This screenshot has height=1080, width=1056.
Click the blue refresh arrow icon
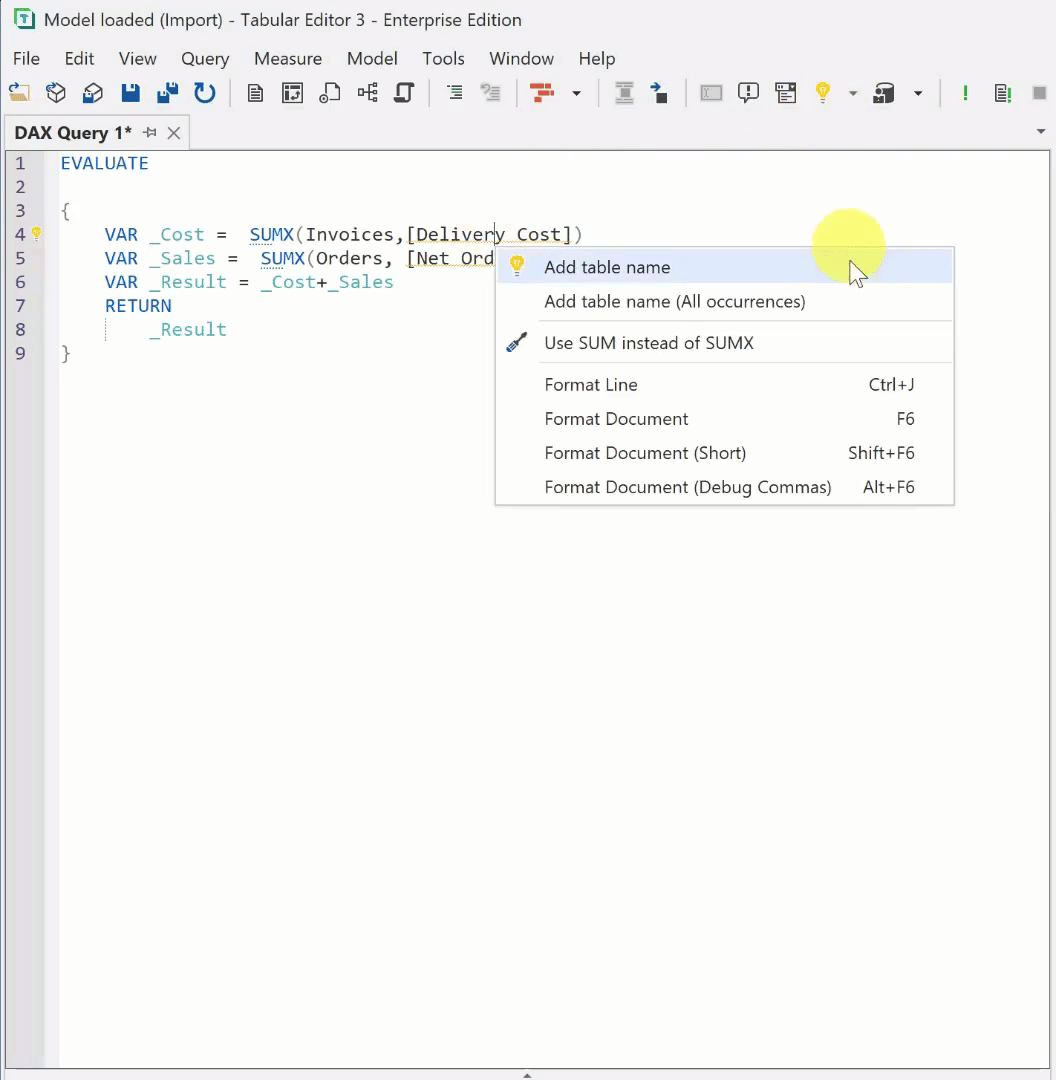coord(205,92)
